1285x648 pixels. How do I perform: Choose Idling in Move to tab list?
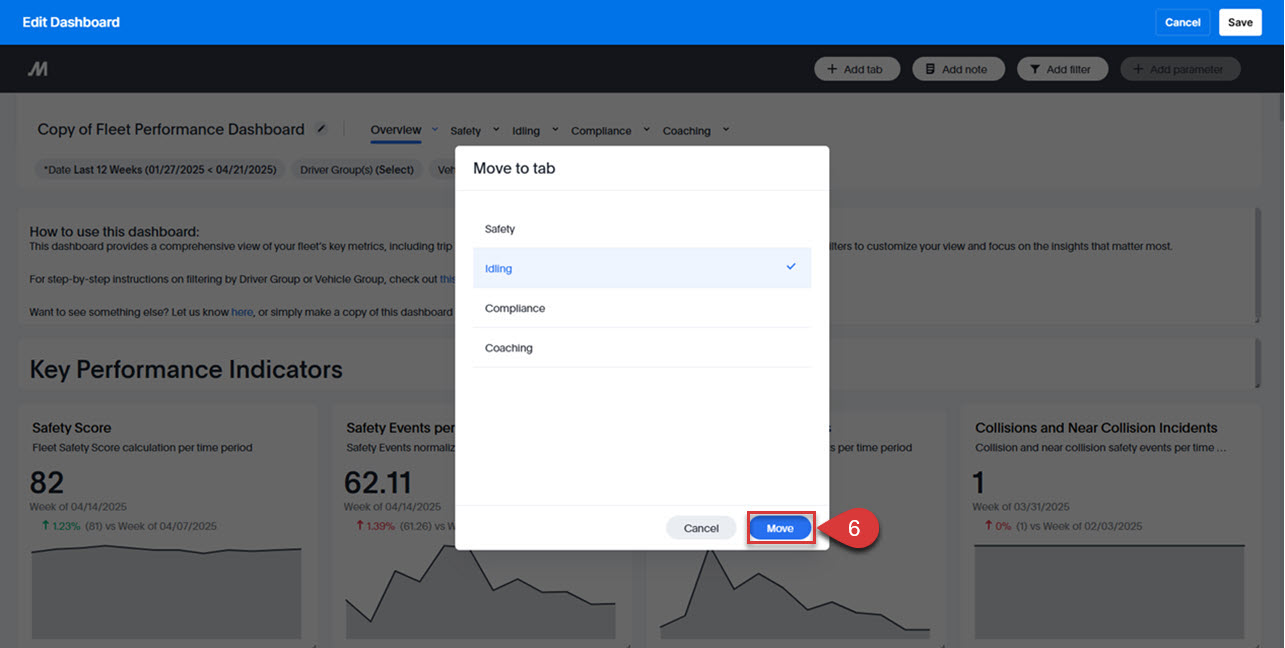[x=642, y=268]
